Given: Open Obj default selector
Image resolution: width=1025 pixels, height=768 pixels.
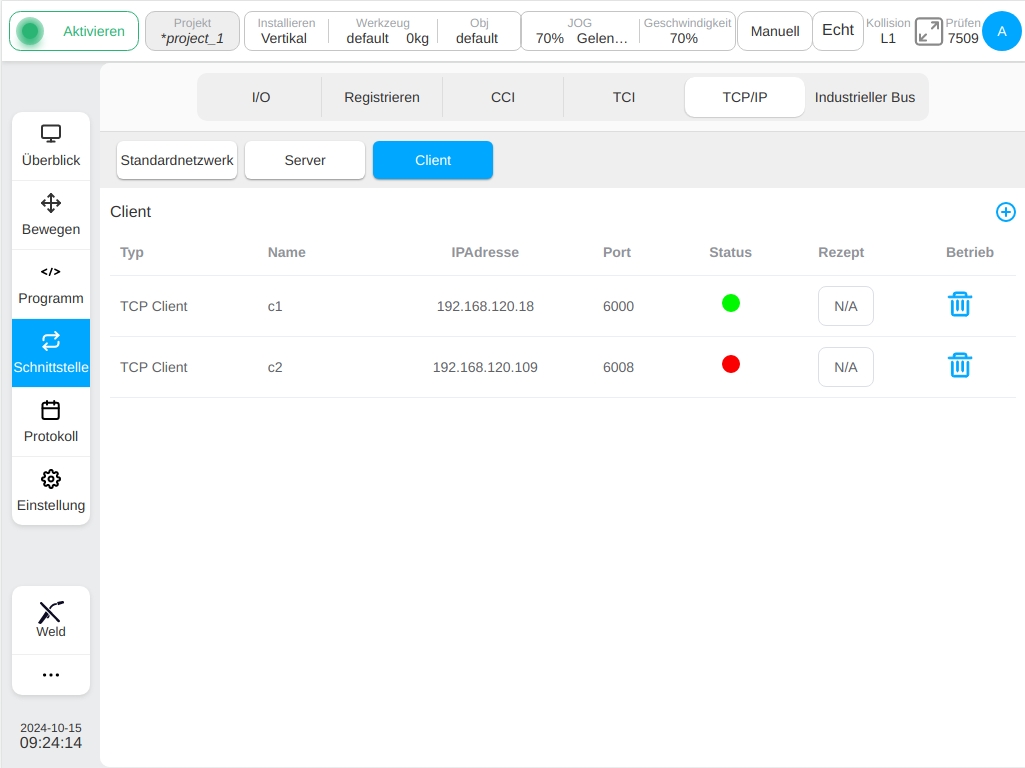Looking at the screenshot, I should [479, 31].
